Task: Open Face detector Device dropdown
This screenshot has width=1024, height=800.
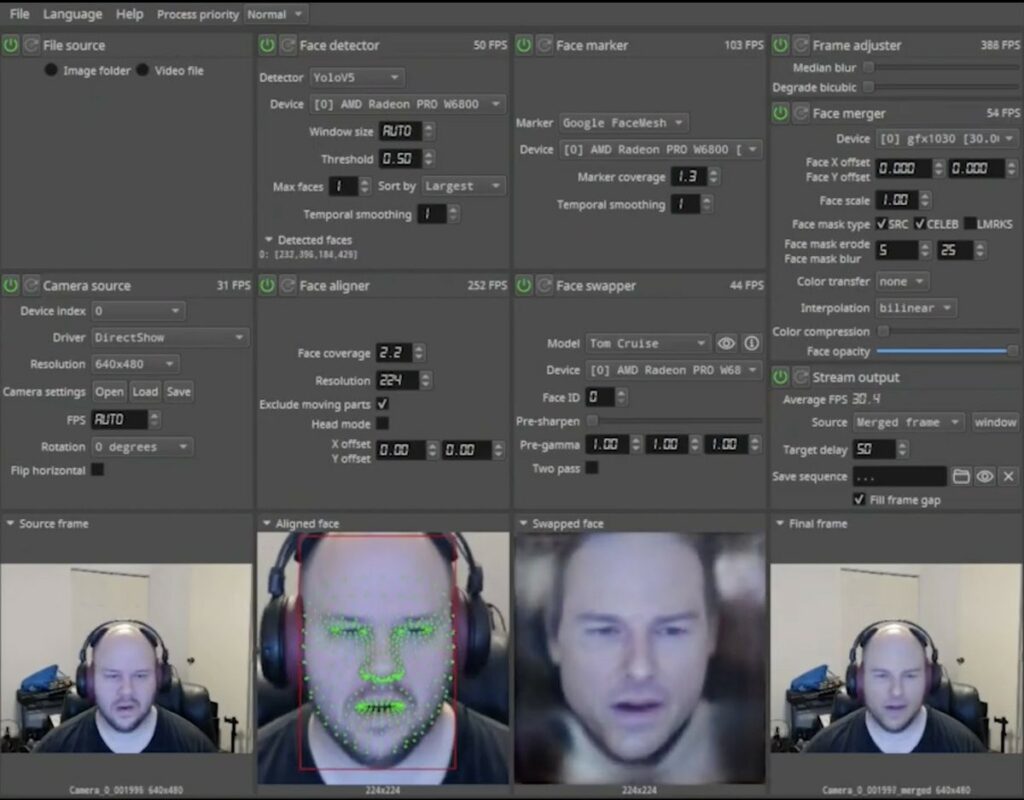Action: (407, 104)
